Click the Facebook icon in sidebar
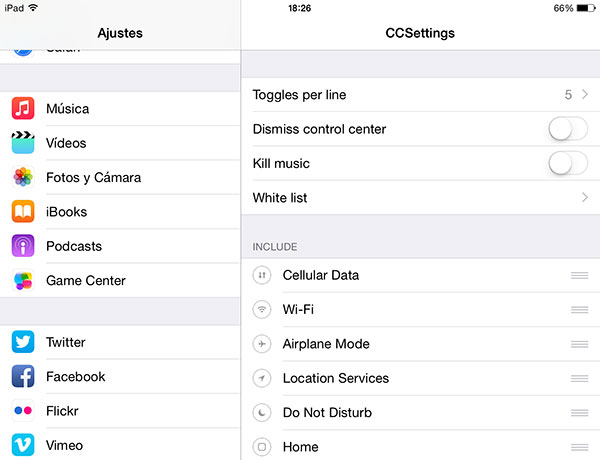600x460 pixels. pyautogui.click(x=23, y=377)
